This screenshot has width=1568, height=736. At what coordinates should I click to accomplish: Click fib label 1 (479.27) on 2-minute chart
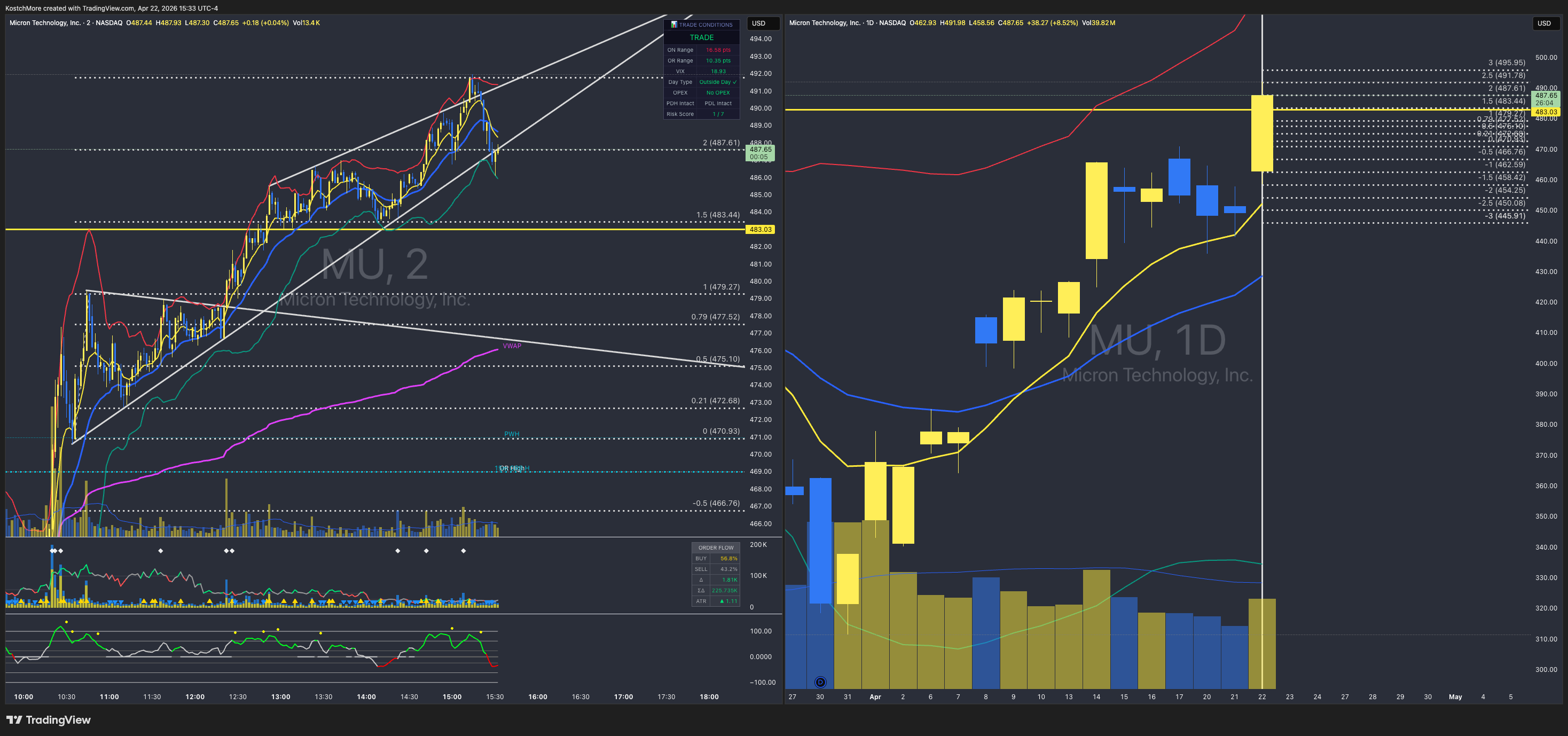coord(722,287)
